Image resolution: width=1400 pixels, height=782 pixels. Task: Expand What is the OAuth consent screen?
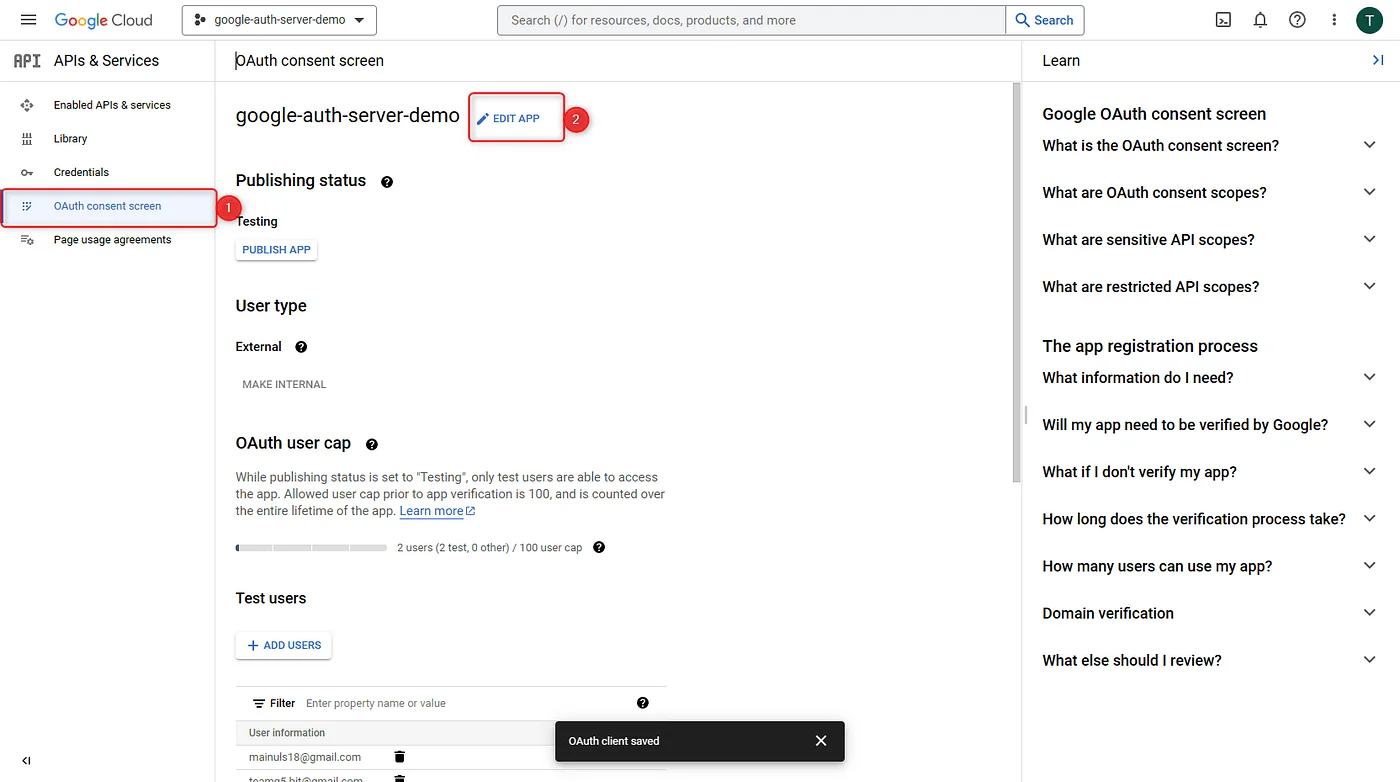(1370, 145)
